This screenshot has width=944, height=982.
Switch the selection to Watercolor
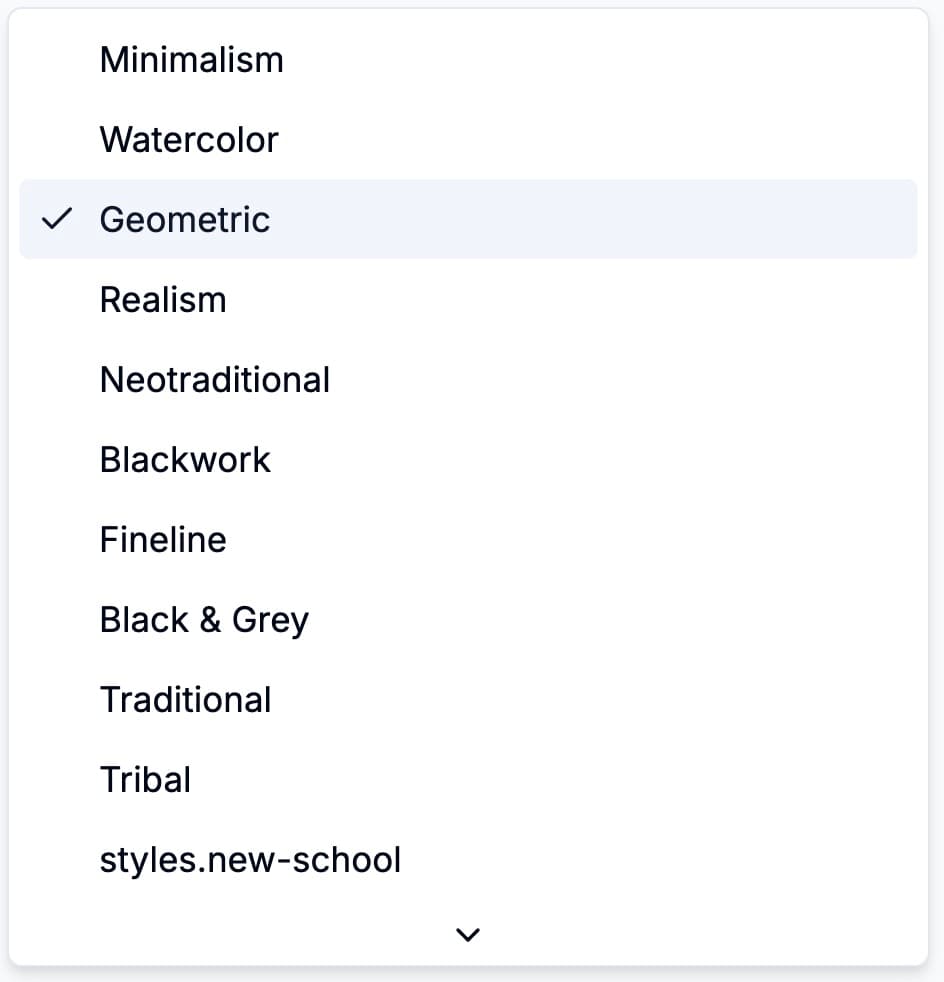189,140
